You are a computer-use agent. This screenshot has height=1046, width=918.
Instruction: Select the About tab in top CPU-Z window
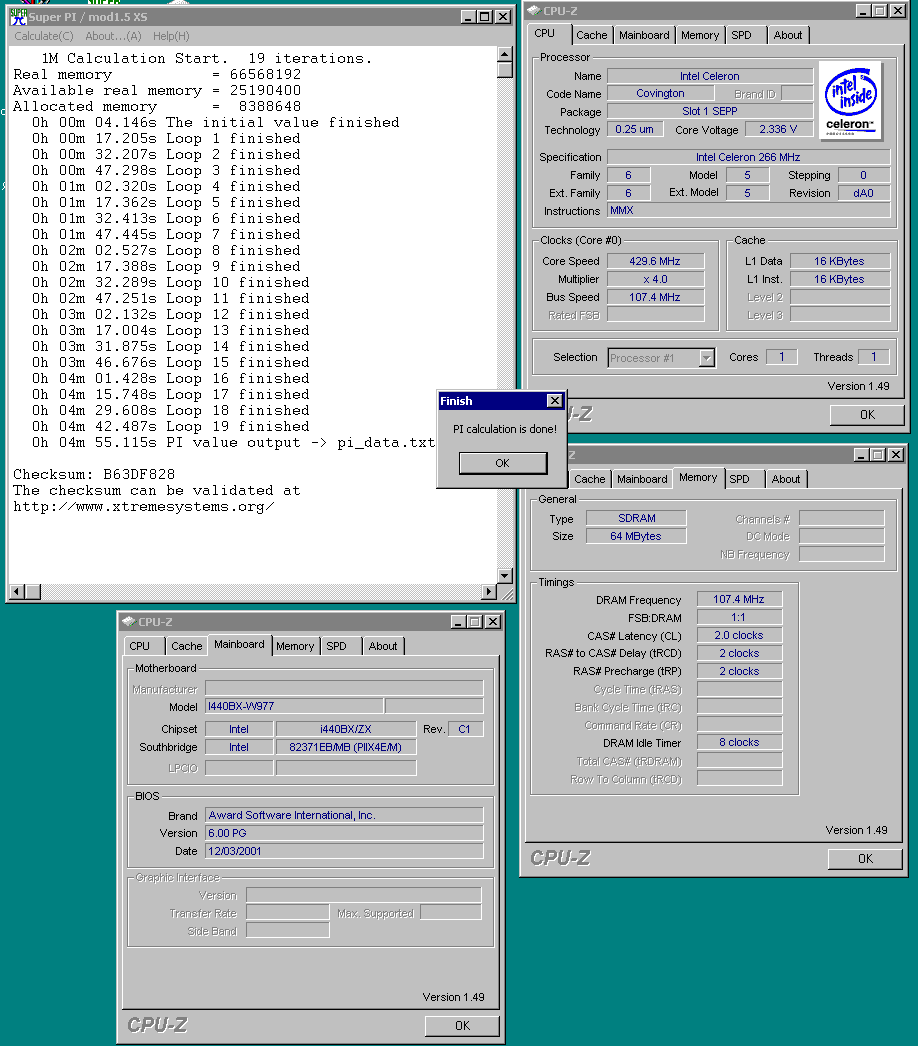[788, 35]
